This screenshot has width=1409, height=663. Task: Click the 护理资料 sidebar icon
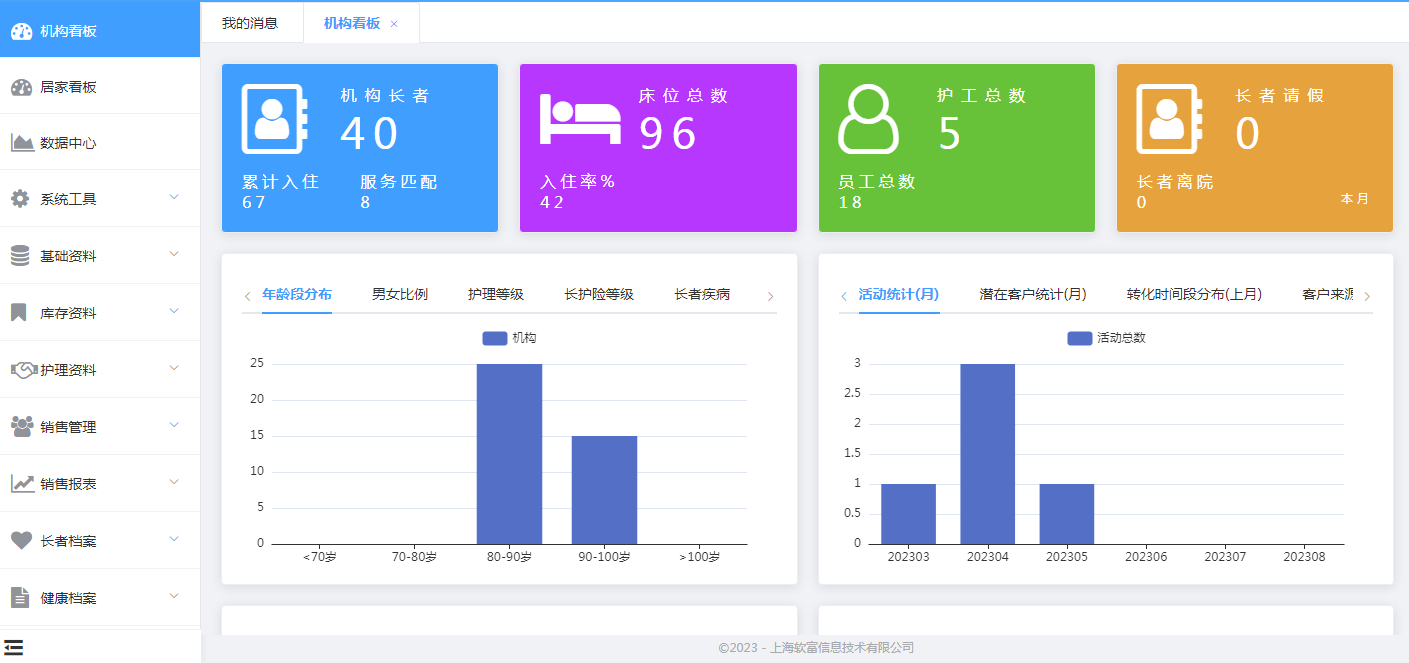coord(20,369)
